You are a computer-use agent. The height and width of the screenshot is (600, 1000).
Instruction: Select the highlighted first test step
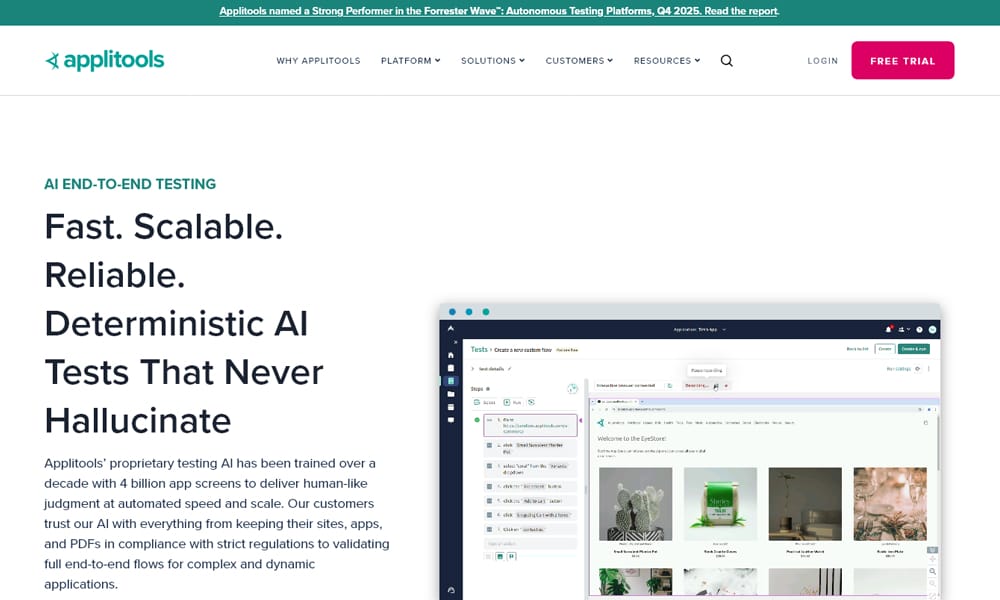(x=530, y=424)
